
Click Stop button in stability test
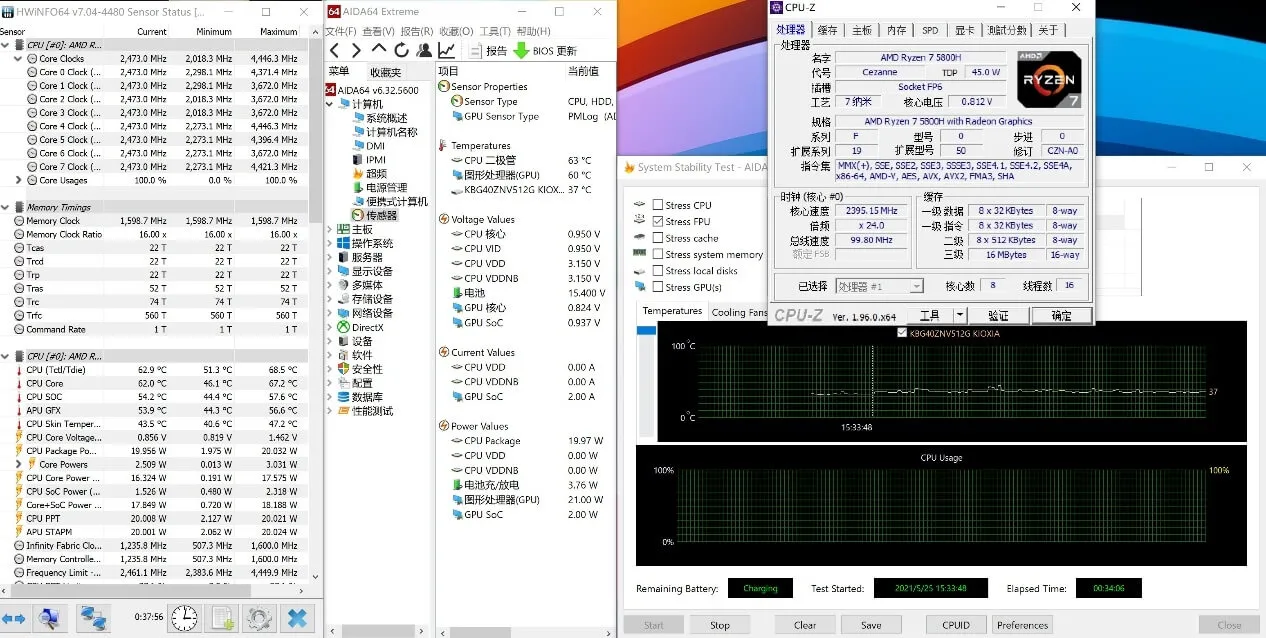(720, 625)
